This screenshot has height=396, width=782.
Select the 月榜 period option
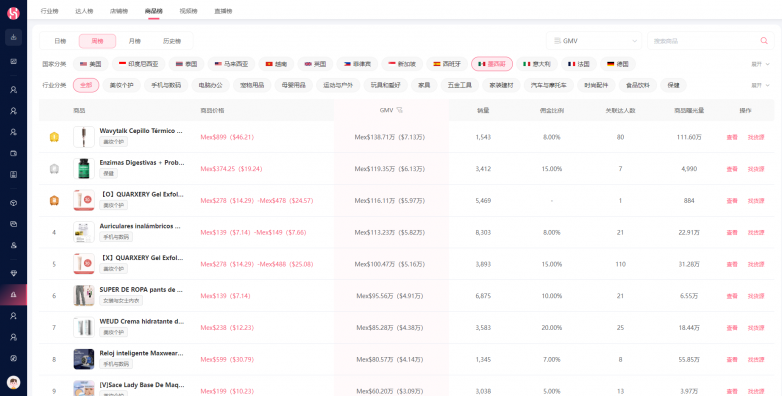pyautogui.click(x=135, y=41)
